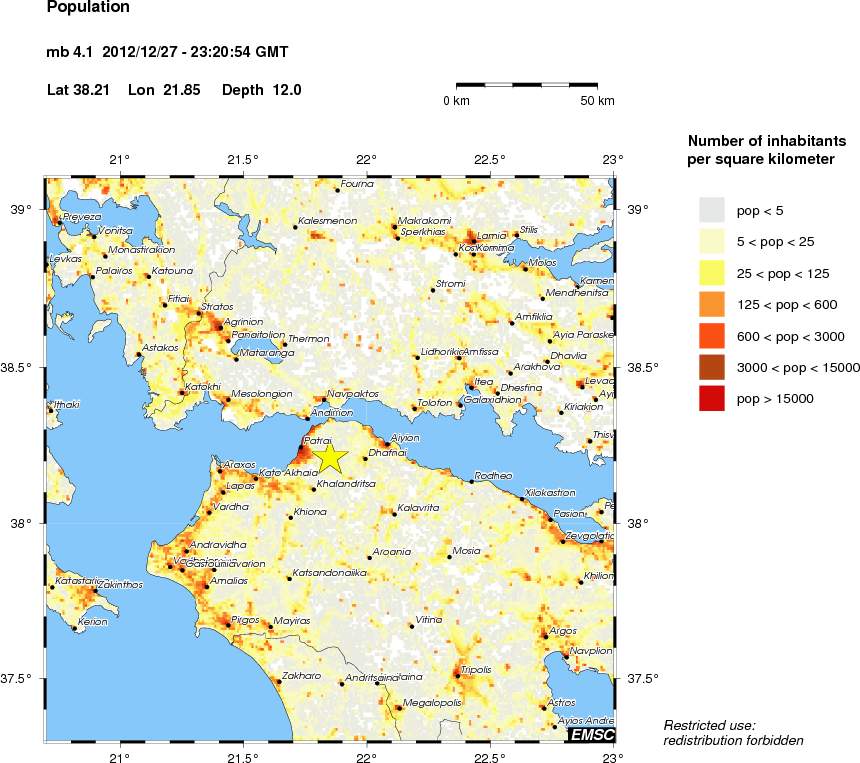860x763 pixels.
Task: Click the Lamia city marker
Action: point(473,240)
